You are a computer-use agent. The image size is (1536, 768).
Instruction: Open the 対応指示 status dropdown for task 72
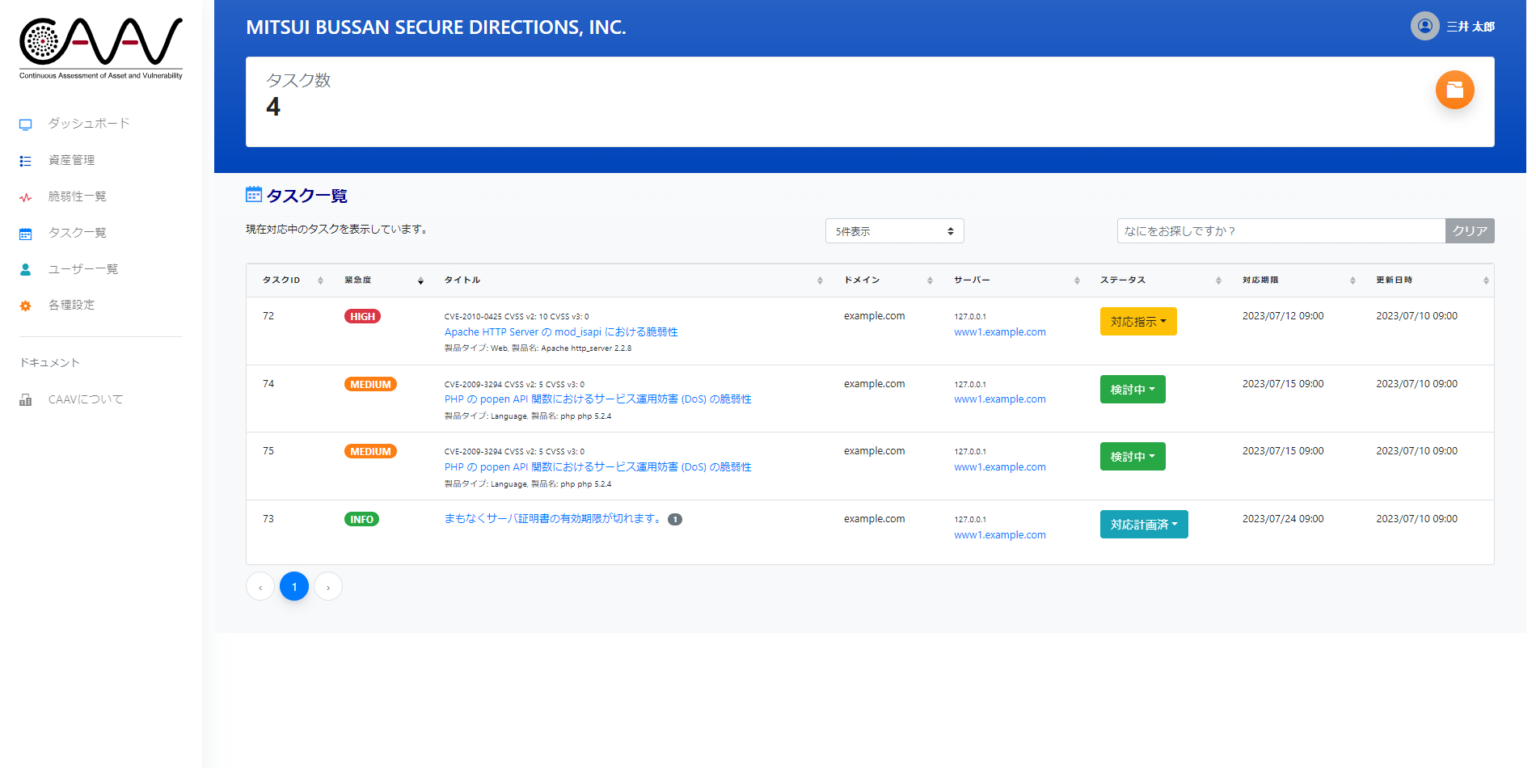tap(1138, 322)
